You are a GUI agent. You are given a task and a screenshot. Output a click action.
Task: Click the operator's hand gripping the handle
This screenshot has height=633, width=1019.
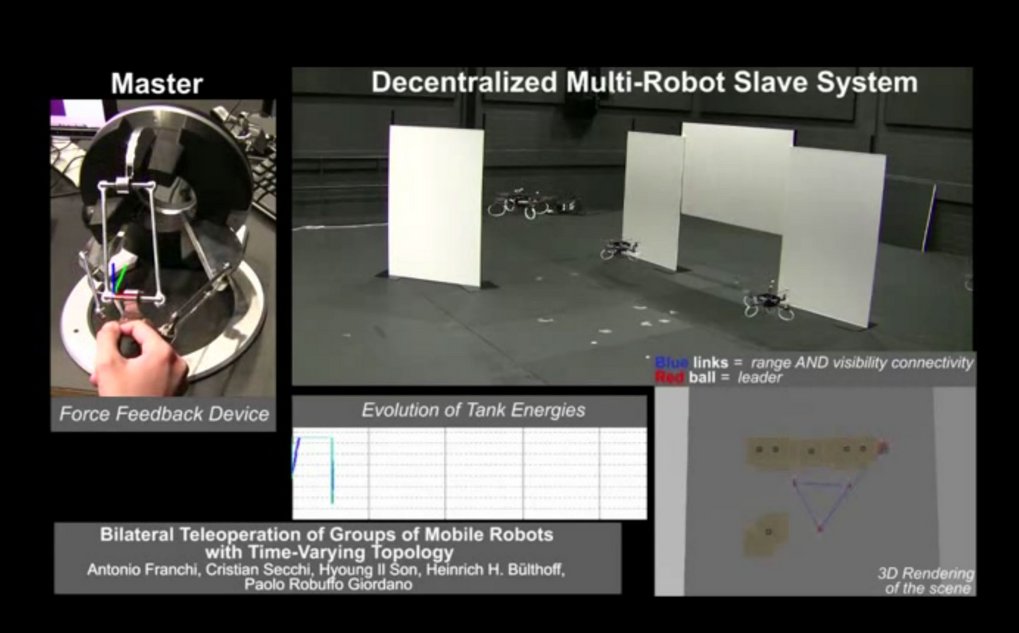pyautogui.click(x=140, y=355)
